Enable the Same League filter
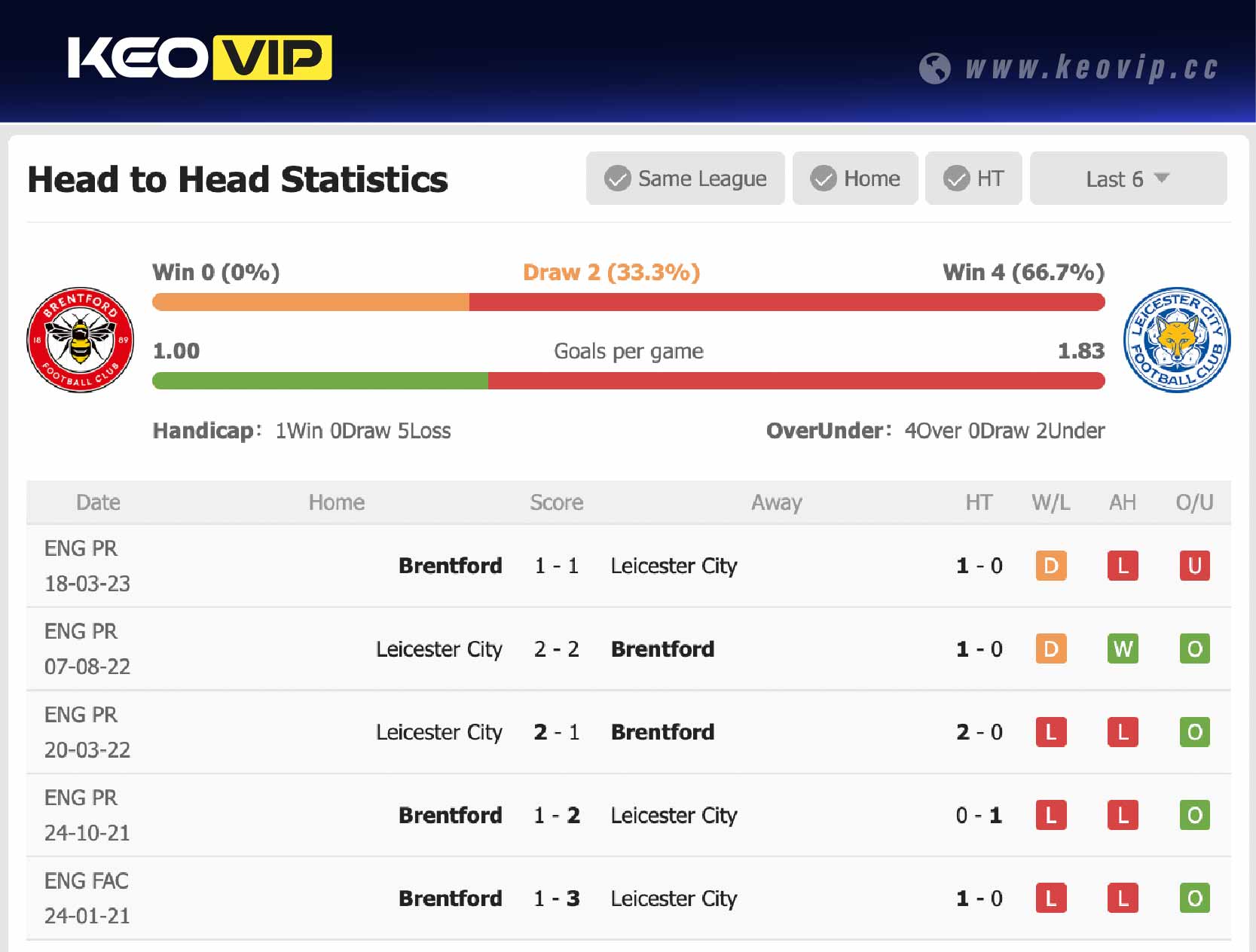 685,178
